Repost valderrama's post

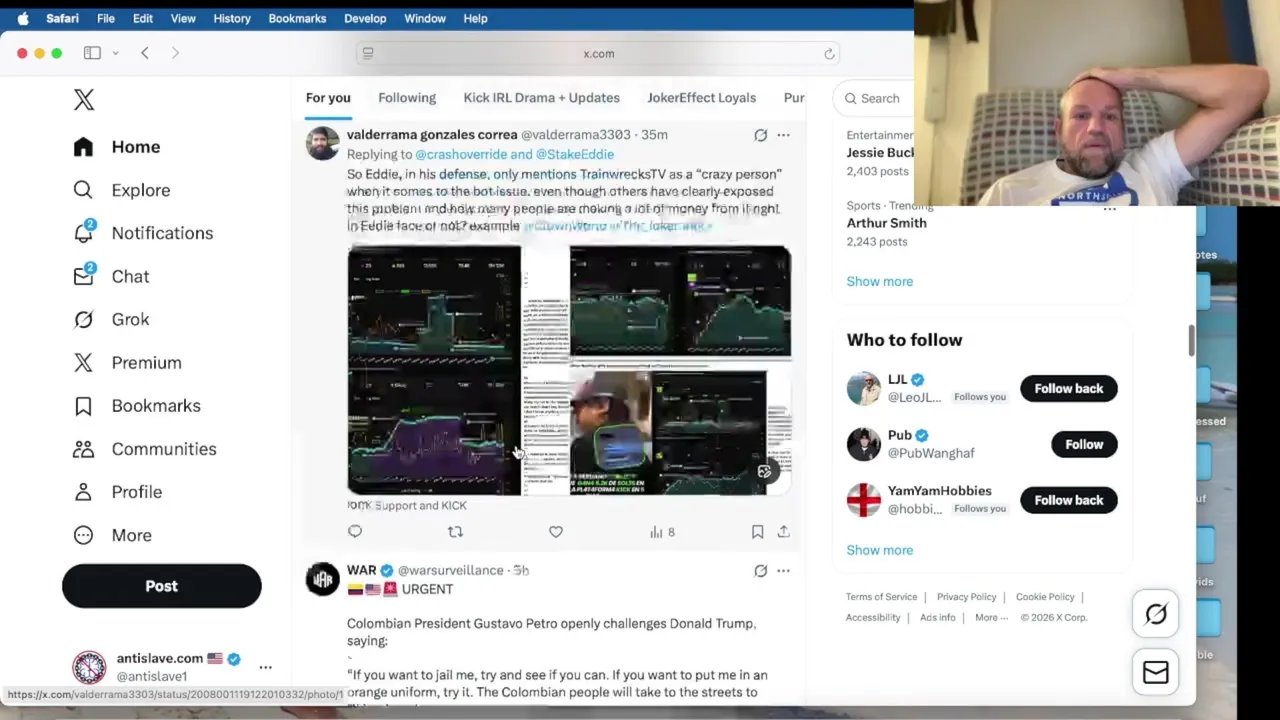pos(455,532)
